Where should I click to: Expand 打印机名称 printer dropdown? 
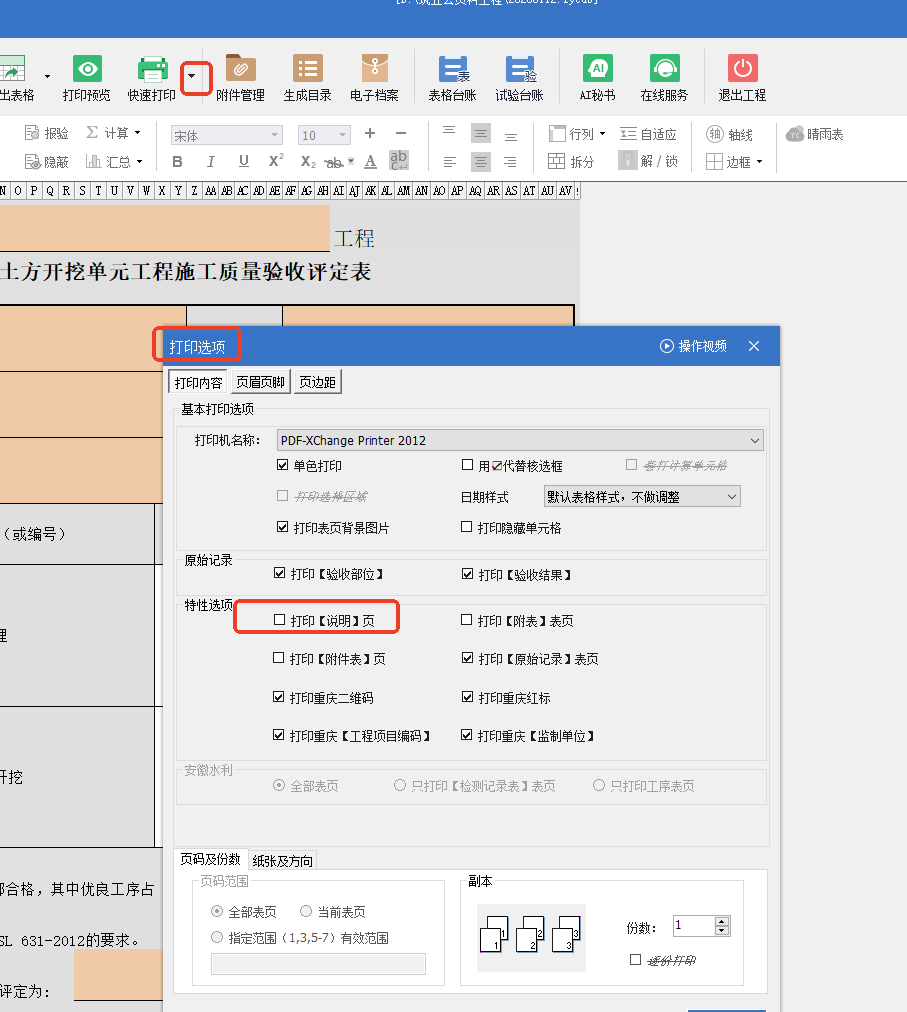click(754, 440)
